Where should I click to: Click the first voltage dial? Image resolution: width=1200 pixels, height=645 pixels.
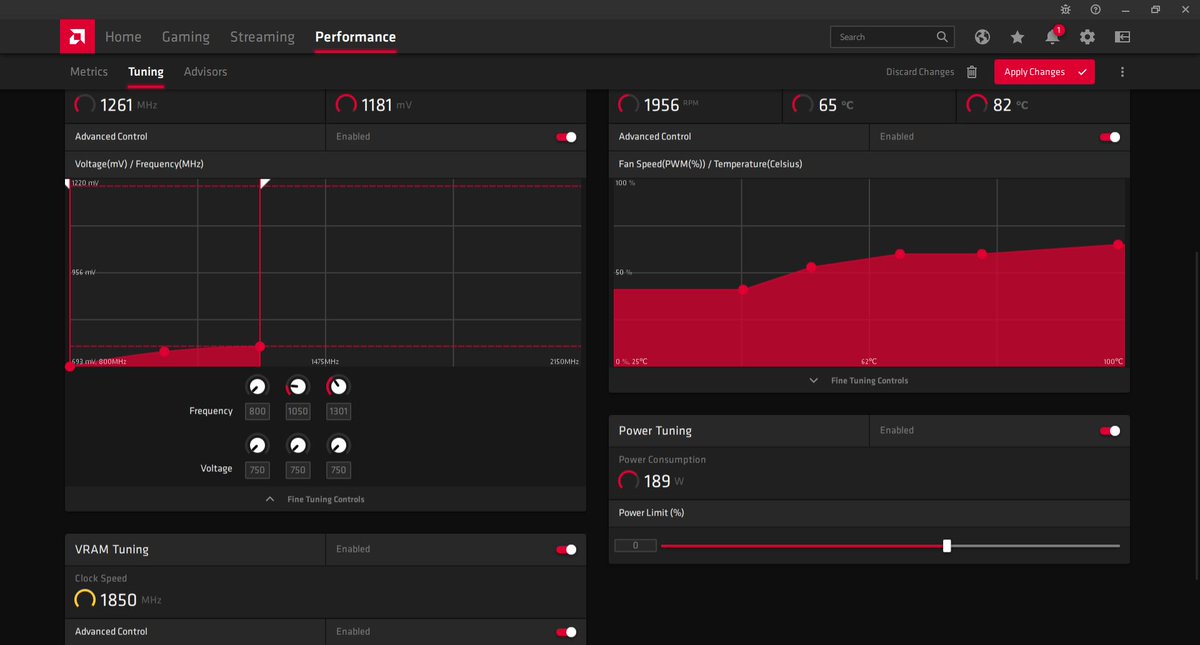tap(257, 445)
